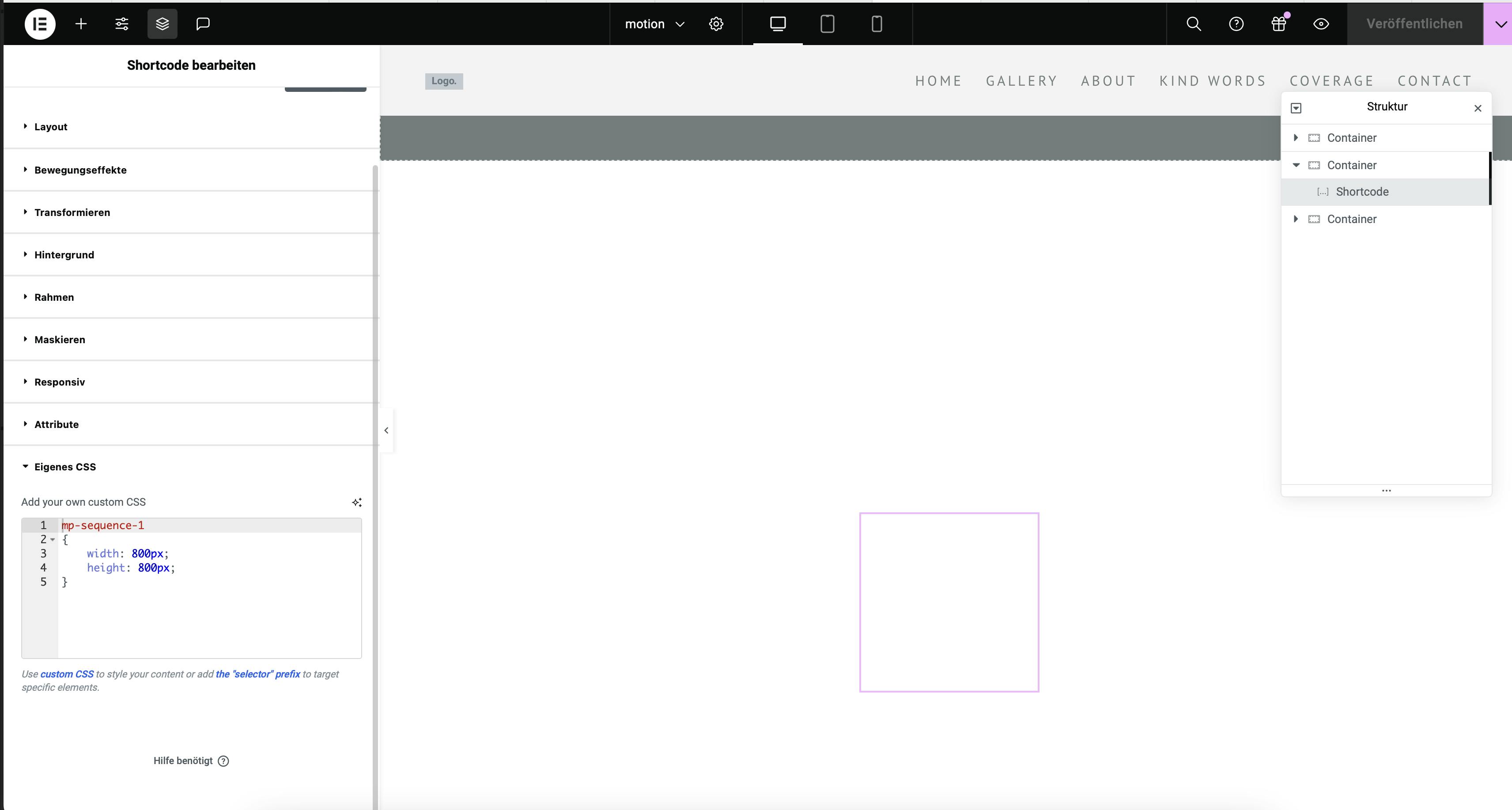This screenshot has width=1512, height=810.
Task: Click the AI sparkle icon for CSS
Action: [356, 503]
